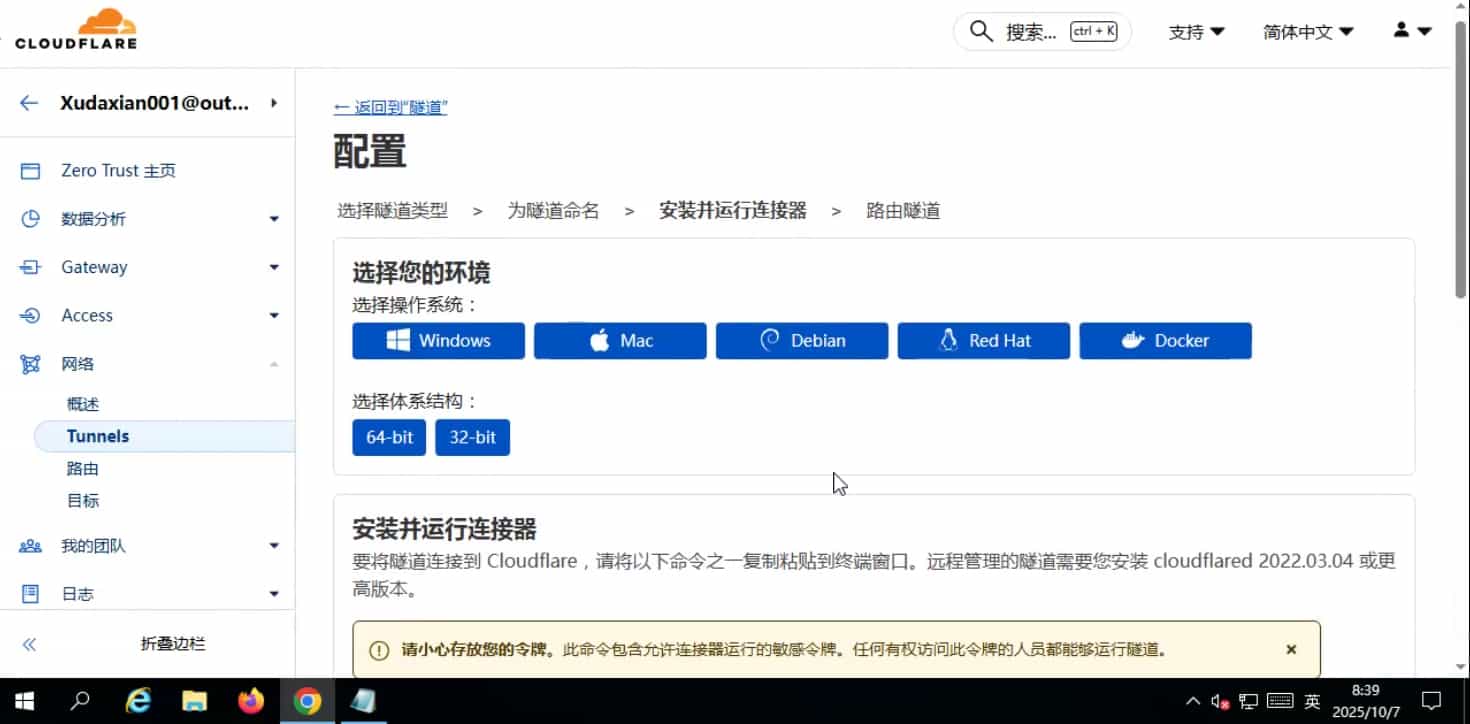This screenshot has height=724, width=1470.
Task: Click the search magnifier icon
Action: tap(981, 32)
